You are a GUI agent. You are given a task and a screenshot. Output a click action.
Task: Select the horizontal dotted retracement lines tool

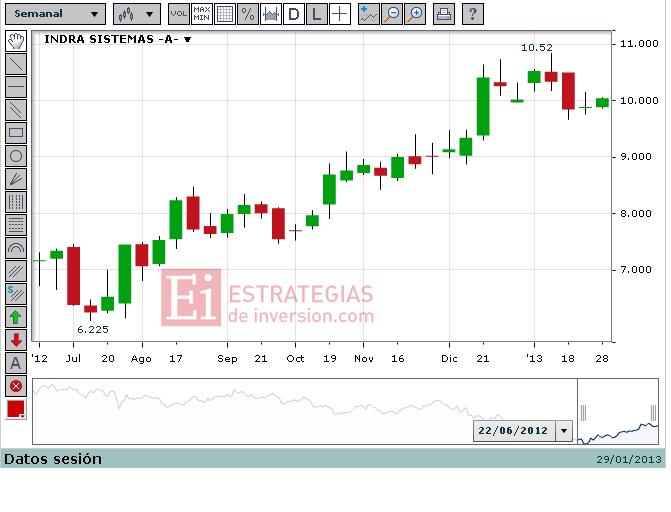(16, 225)
